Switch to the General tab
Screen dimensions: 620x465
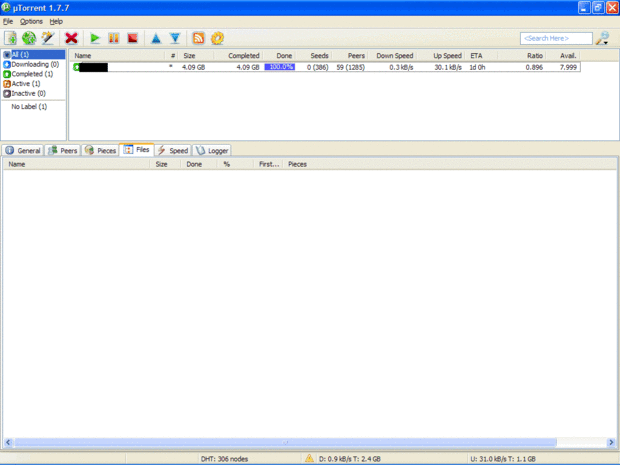[23, 151]
